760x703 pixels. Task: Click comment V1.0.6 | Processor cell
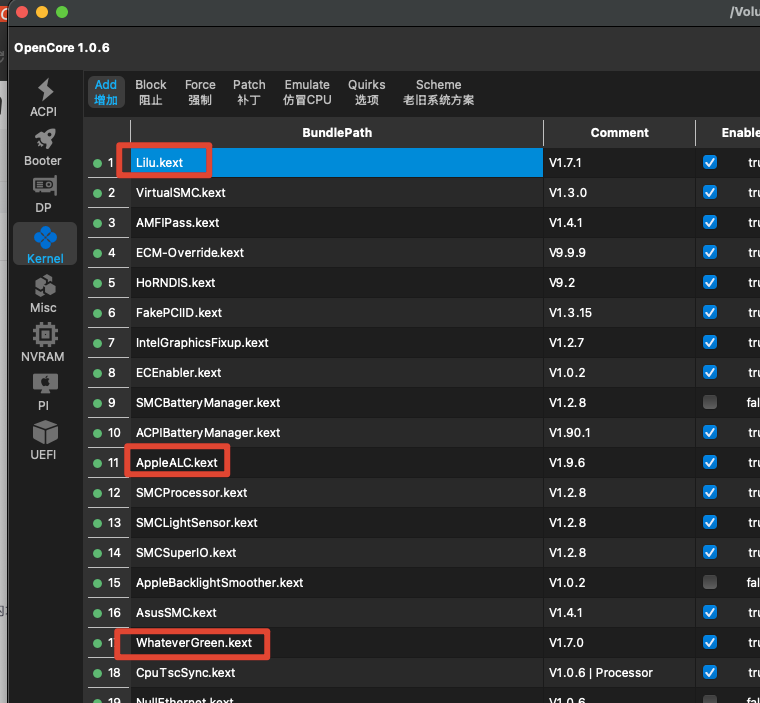[619, 673]
